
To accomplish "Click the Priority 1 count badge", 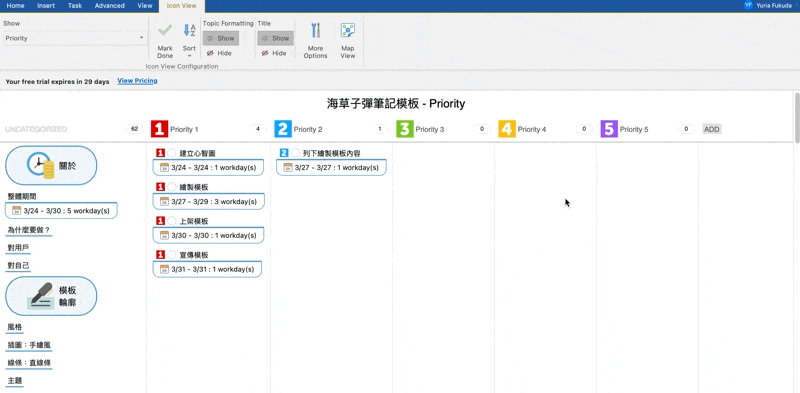I will [x=258, y=129].
